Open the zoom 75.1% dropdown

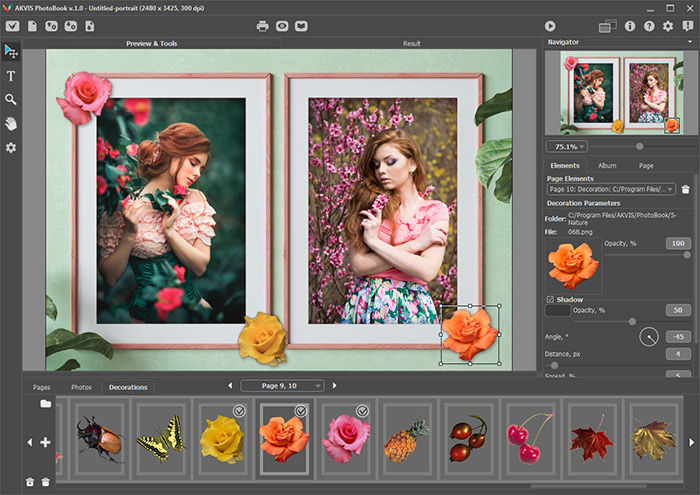[x=567, y=146]
